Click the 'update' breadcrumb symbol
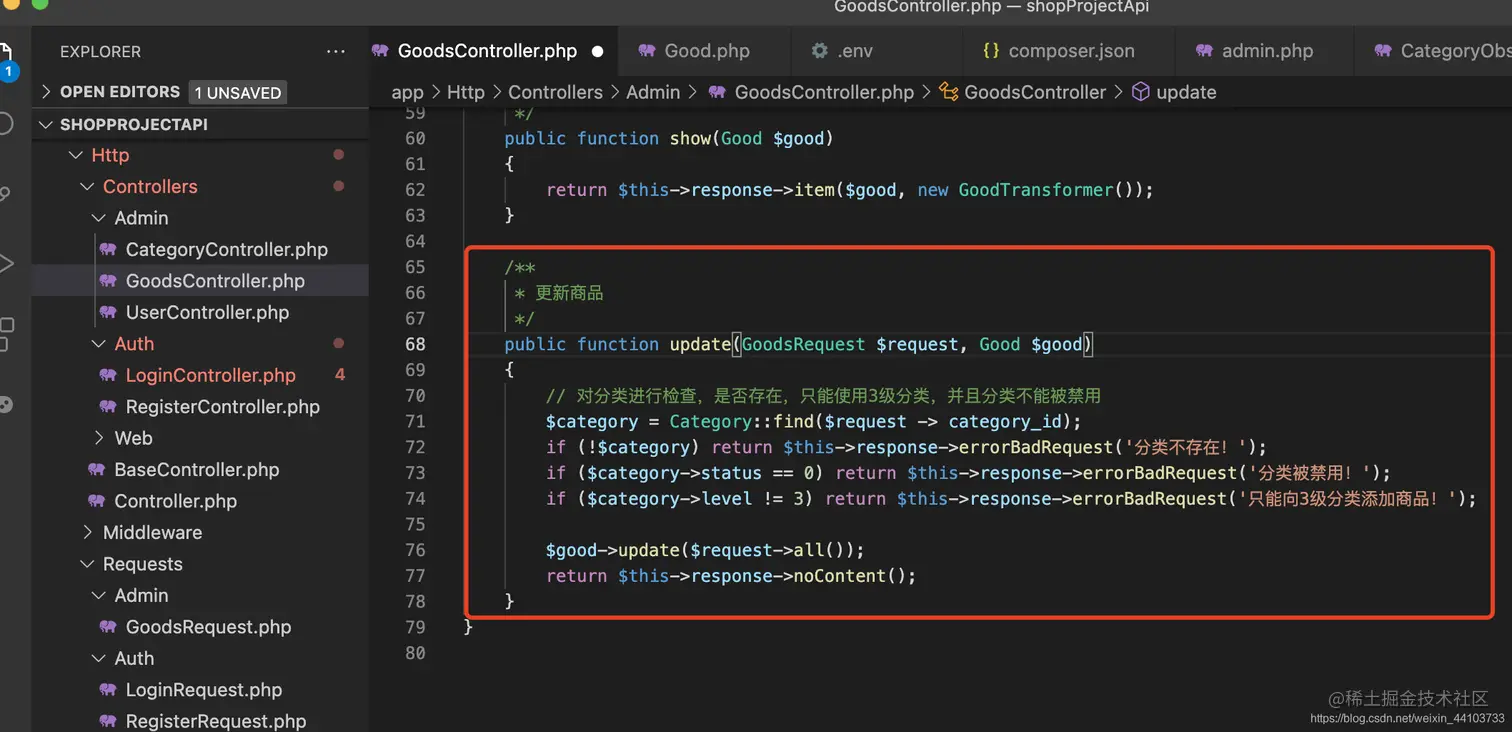Viewport: 1512px width, 732px height. pyautogui.click(x=1186, y=92)
